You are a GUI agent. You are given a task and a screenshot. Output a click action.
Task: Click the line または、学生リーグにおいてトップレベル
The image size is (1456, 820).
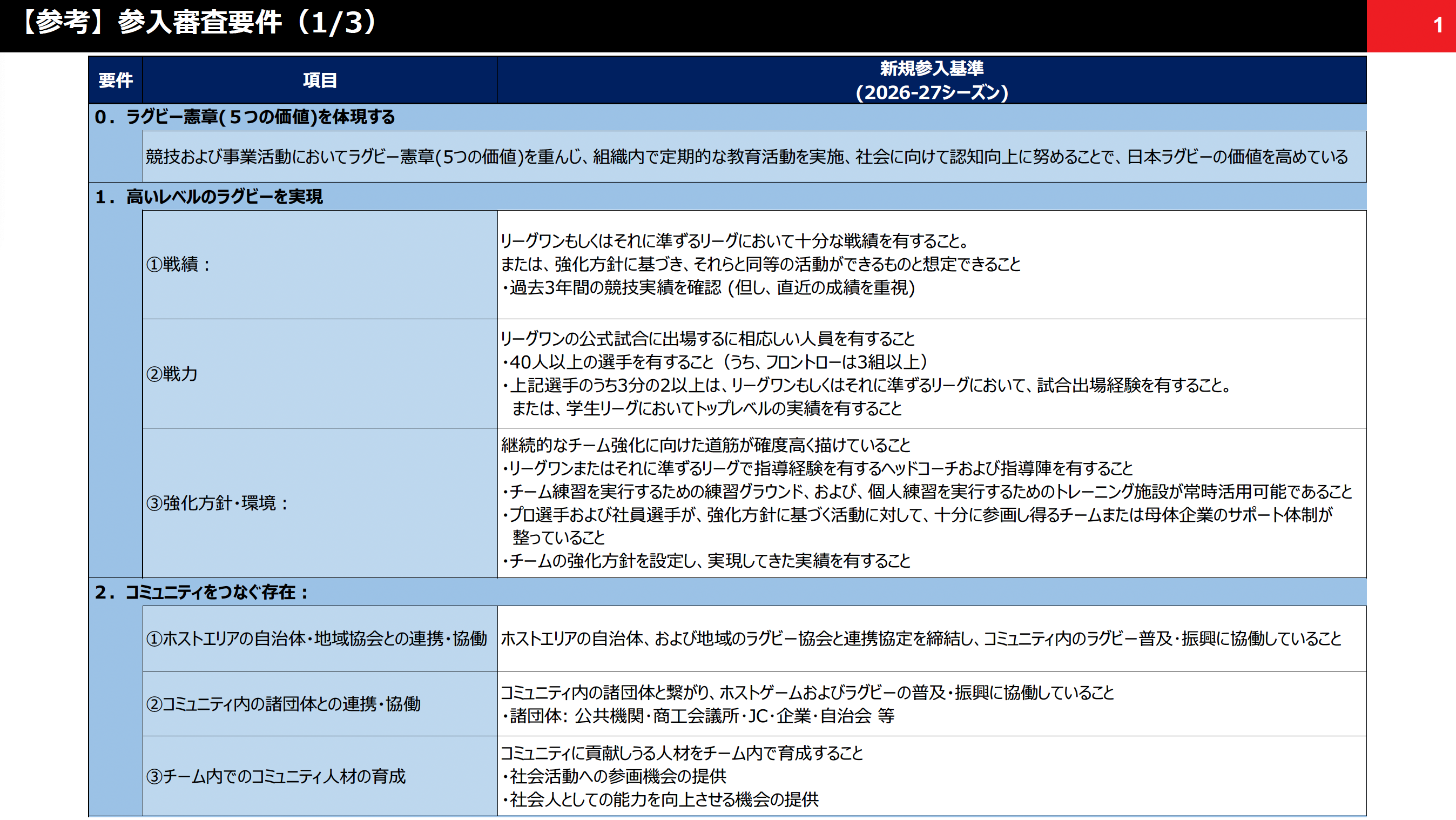(707, 408)
